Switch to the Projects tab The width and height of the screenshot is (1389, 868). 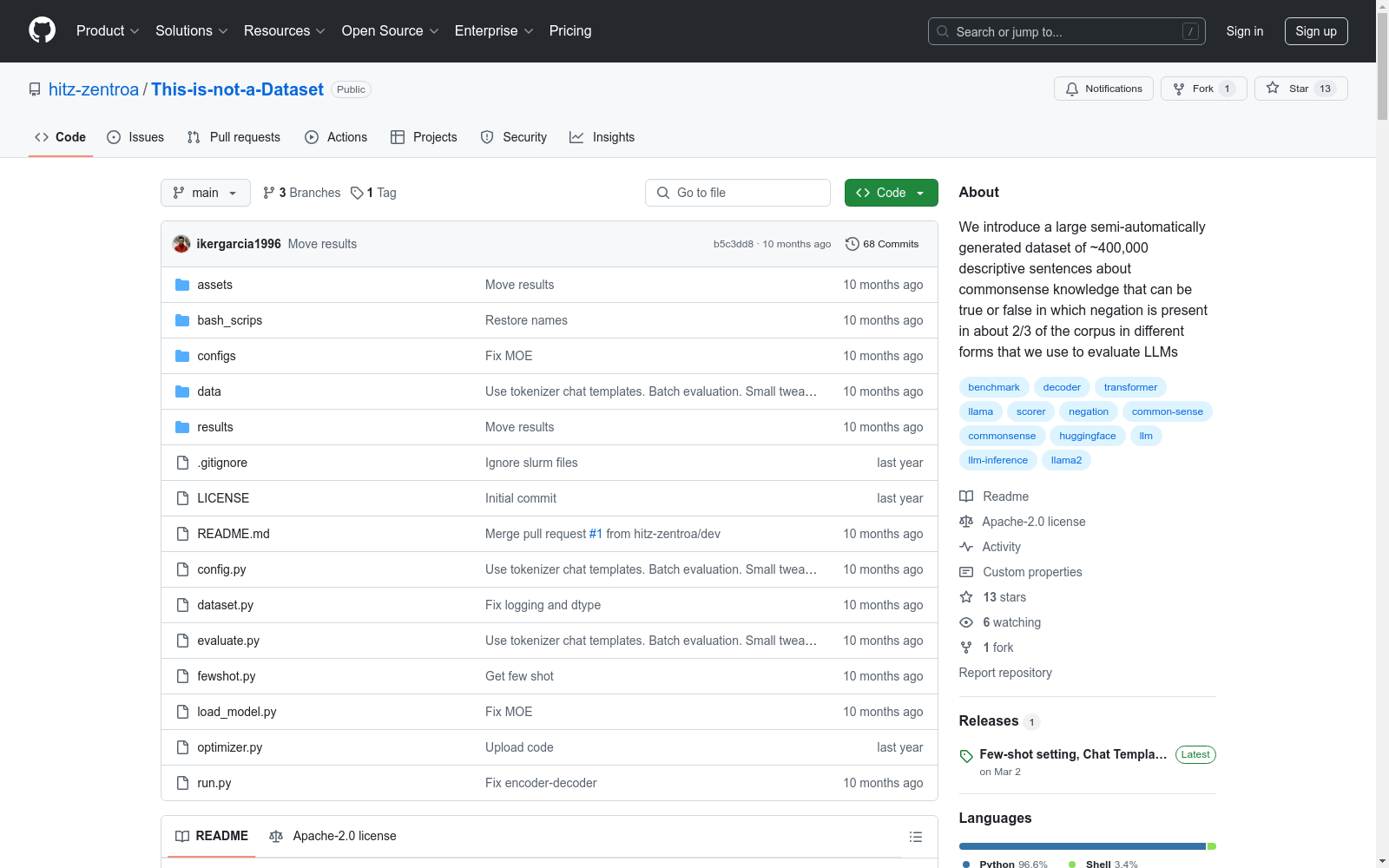click(424, 137)
